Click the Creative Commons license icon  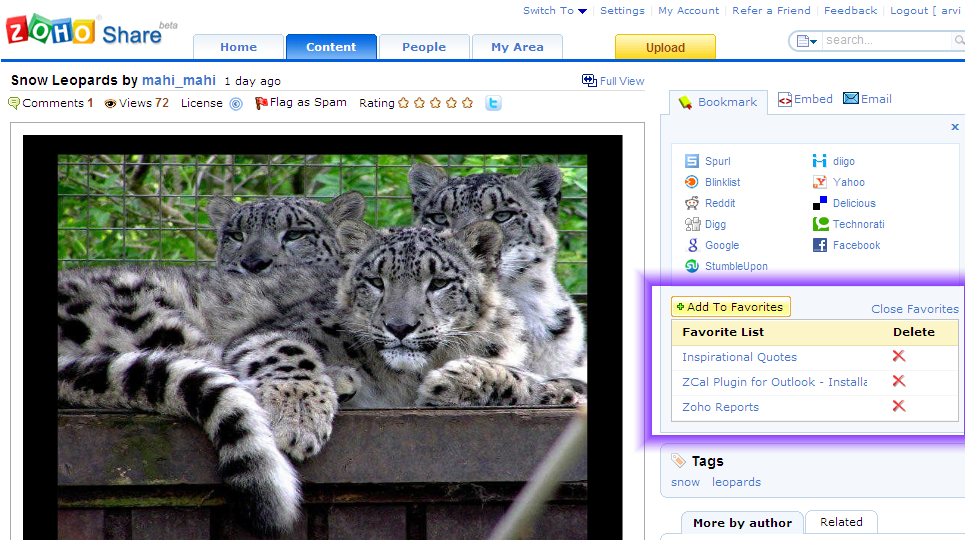point(236,103)
